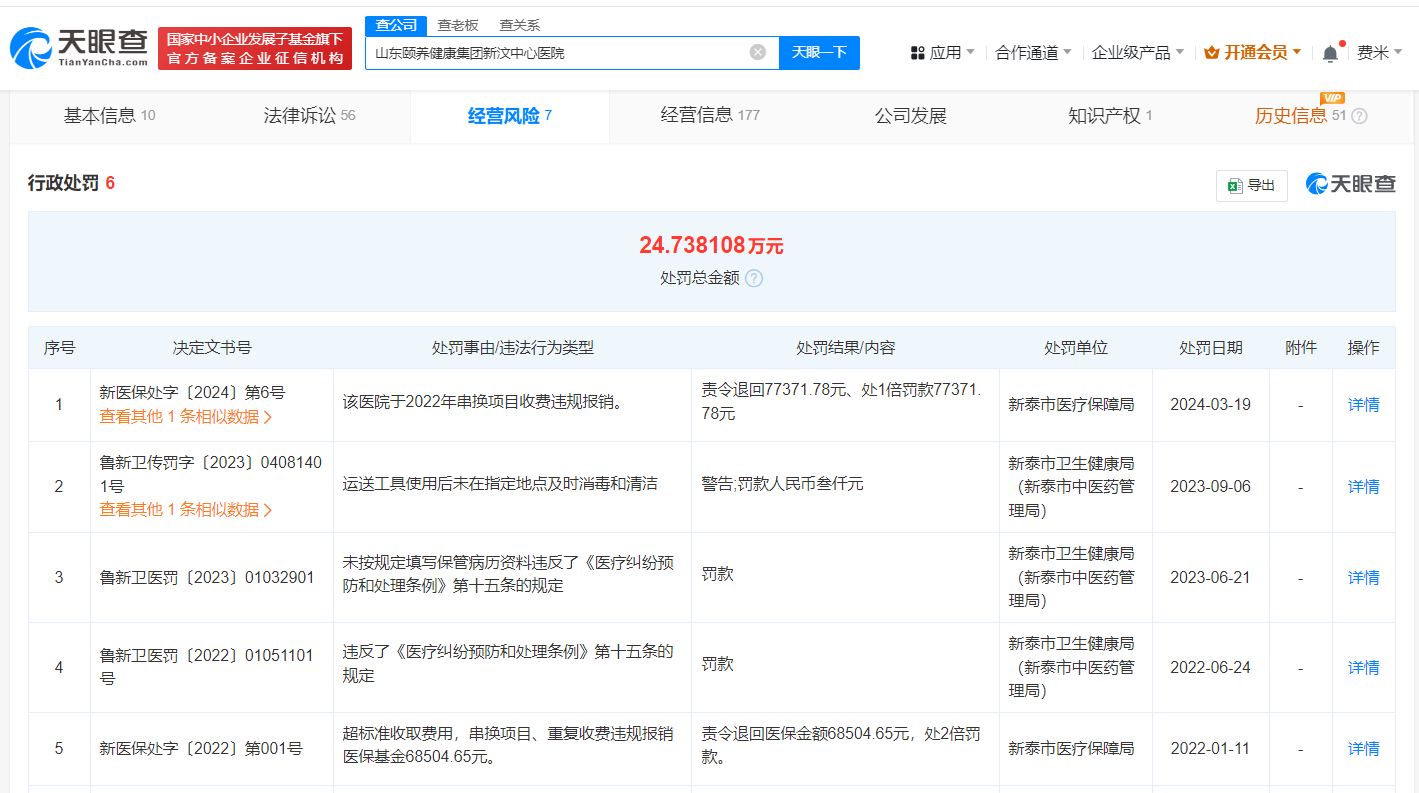Click the 天眼一下 search button
The width and height of the screenshot is (1419, 793).
click(819, 52)
